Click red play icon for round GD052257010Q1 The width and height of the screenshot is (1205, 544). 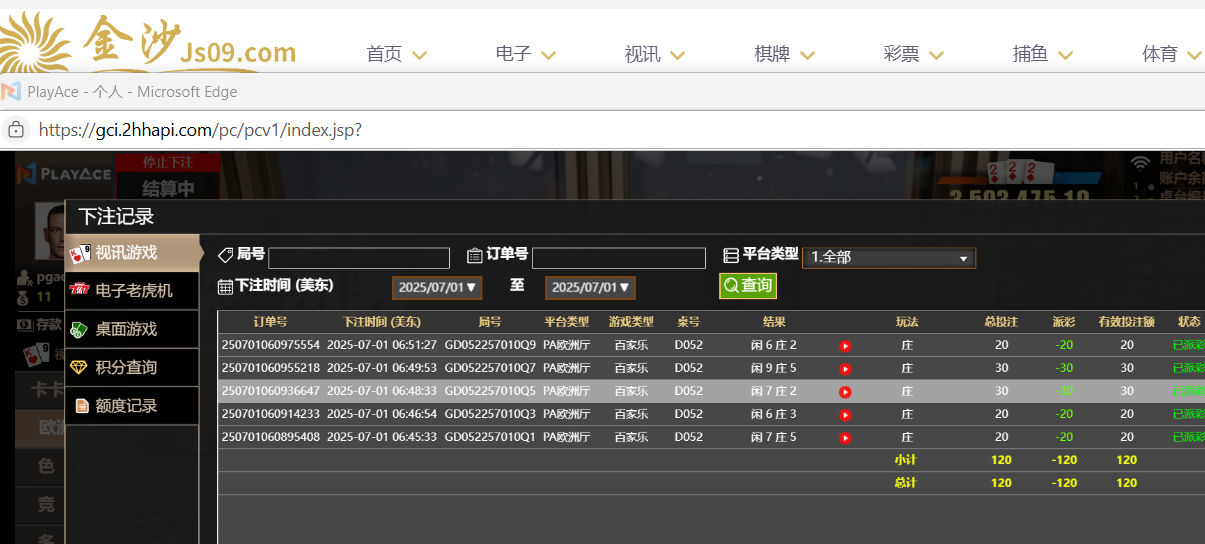coord(845,438)
